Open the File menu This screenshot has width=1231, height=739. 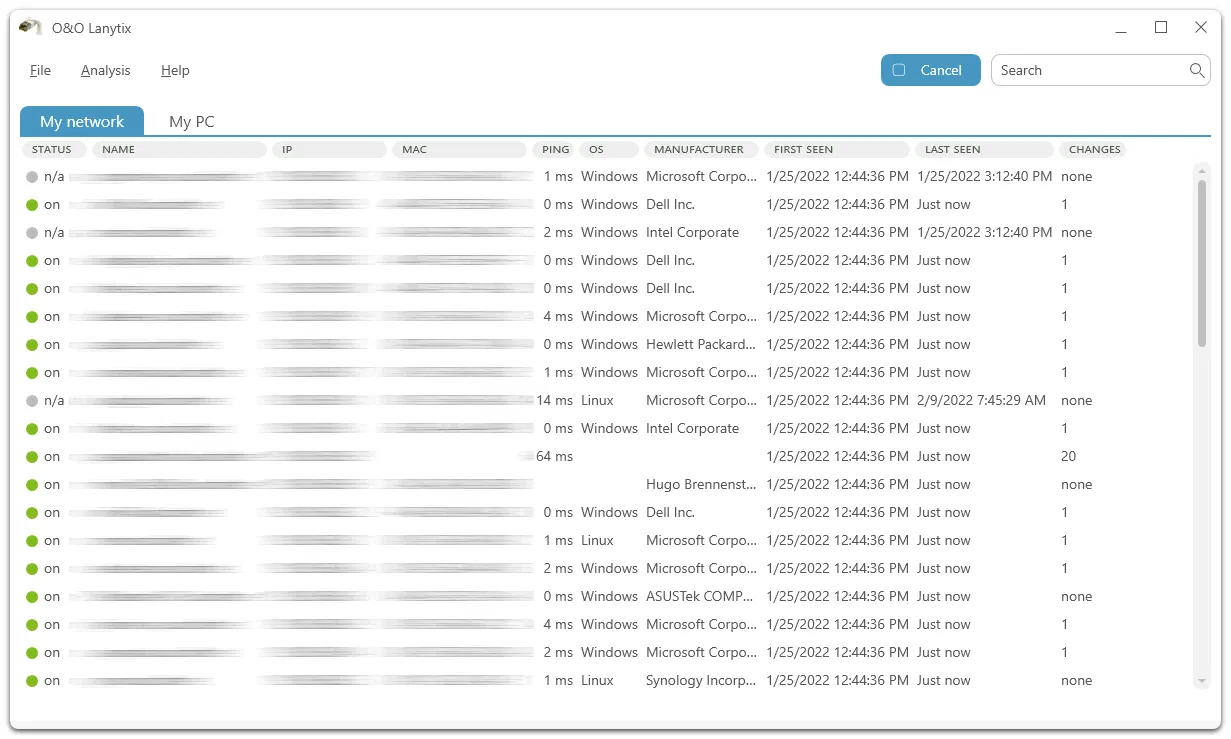(40, 70)
